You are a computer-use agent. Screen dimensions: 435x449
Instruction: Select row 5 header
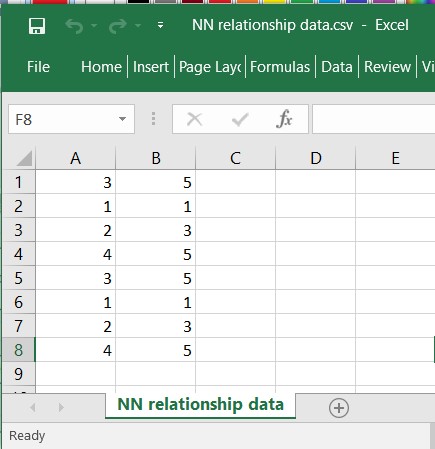tap(19, 278)
